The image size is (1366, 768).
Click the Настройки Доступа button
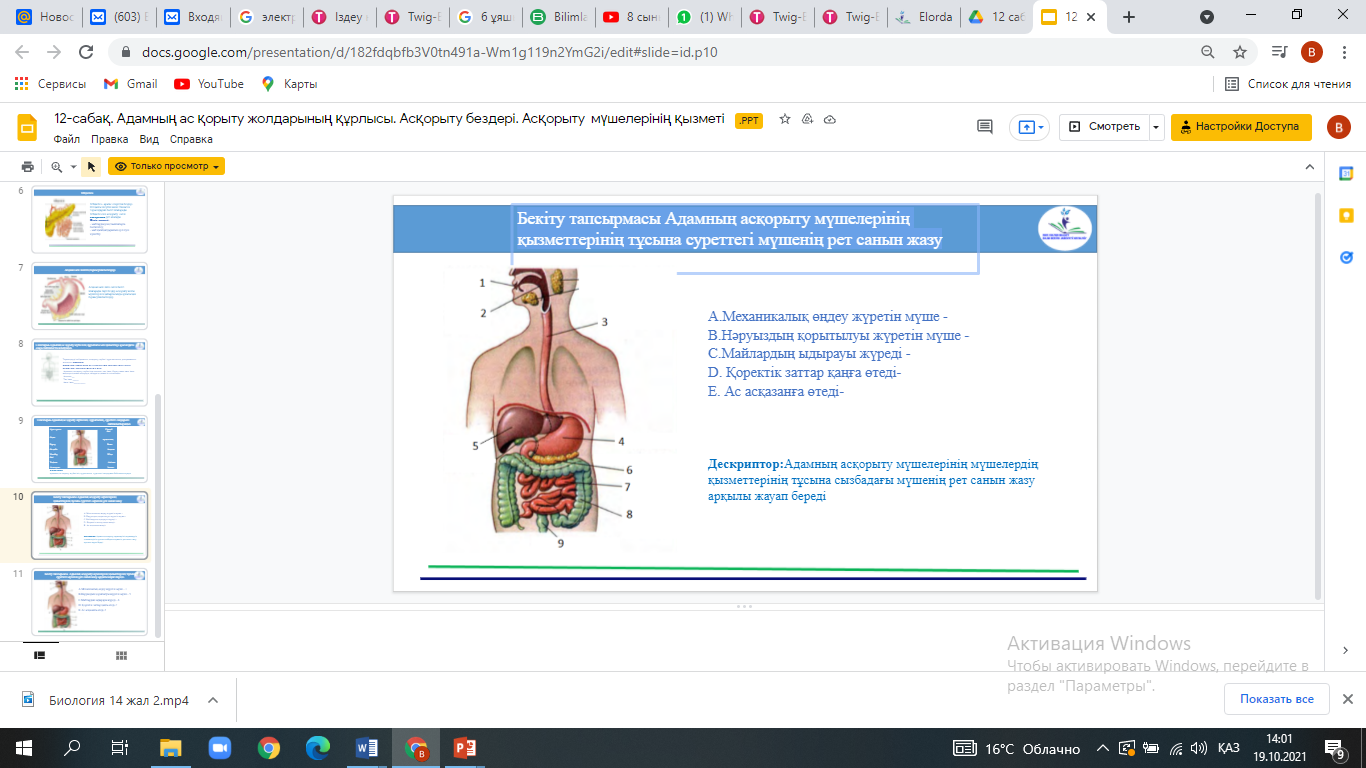click(x=1241, y=127)
